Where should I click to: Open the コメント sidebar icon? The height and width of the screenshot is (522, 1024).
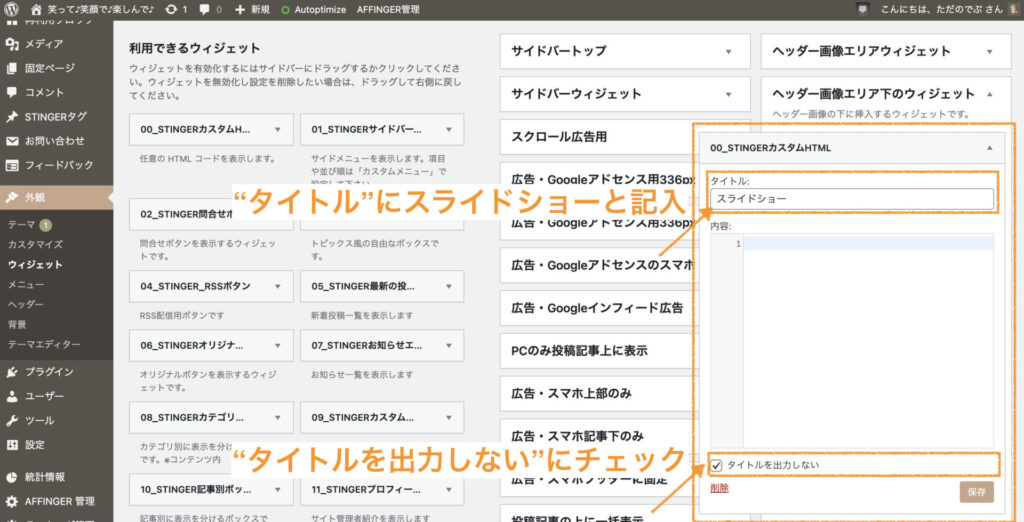click(12, 92)
